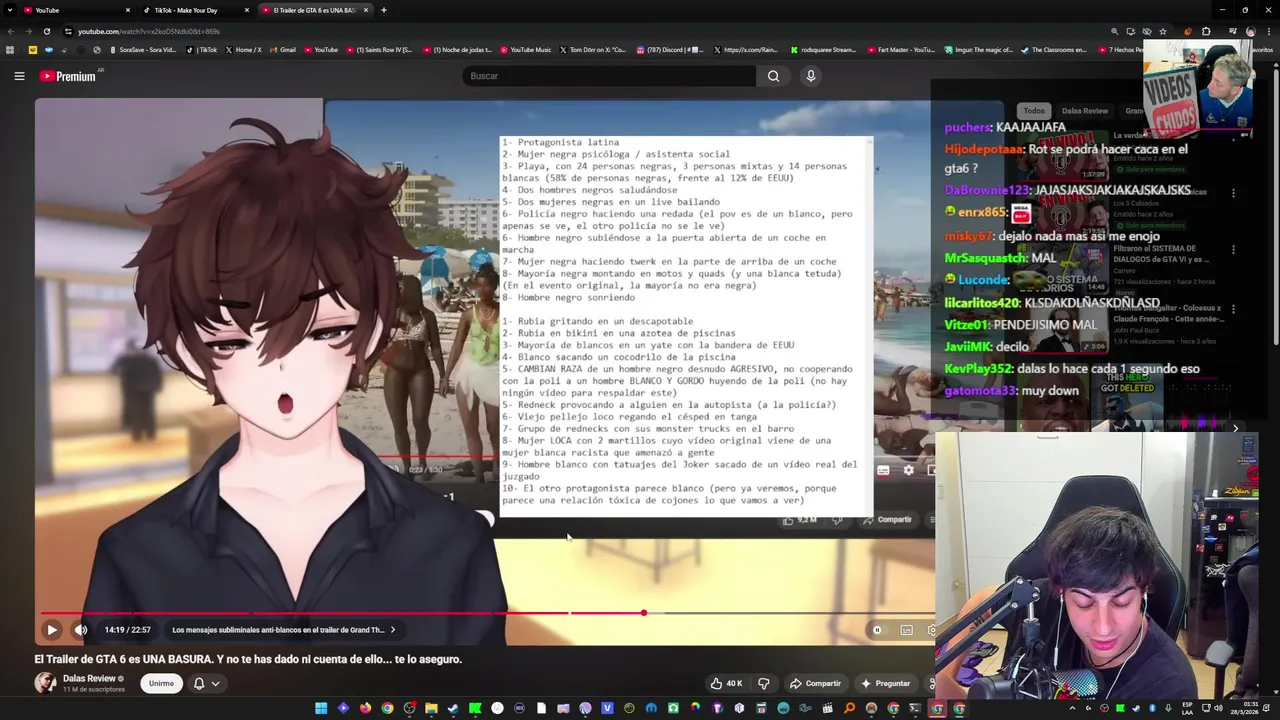Start voice search with the microphone
The height and width of the screenshot is (720, 1280).
[811, 76]
